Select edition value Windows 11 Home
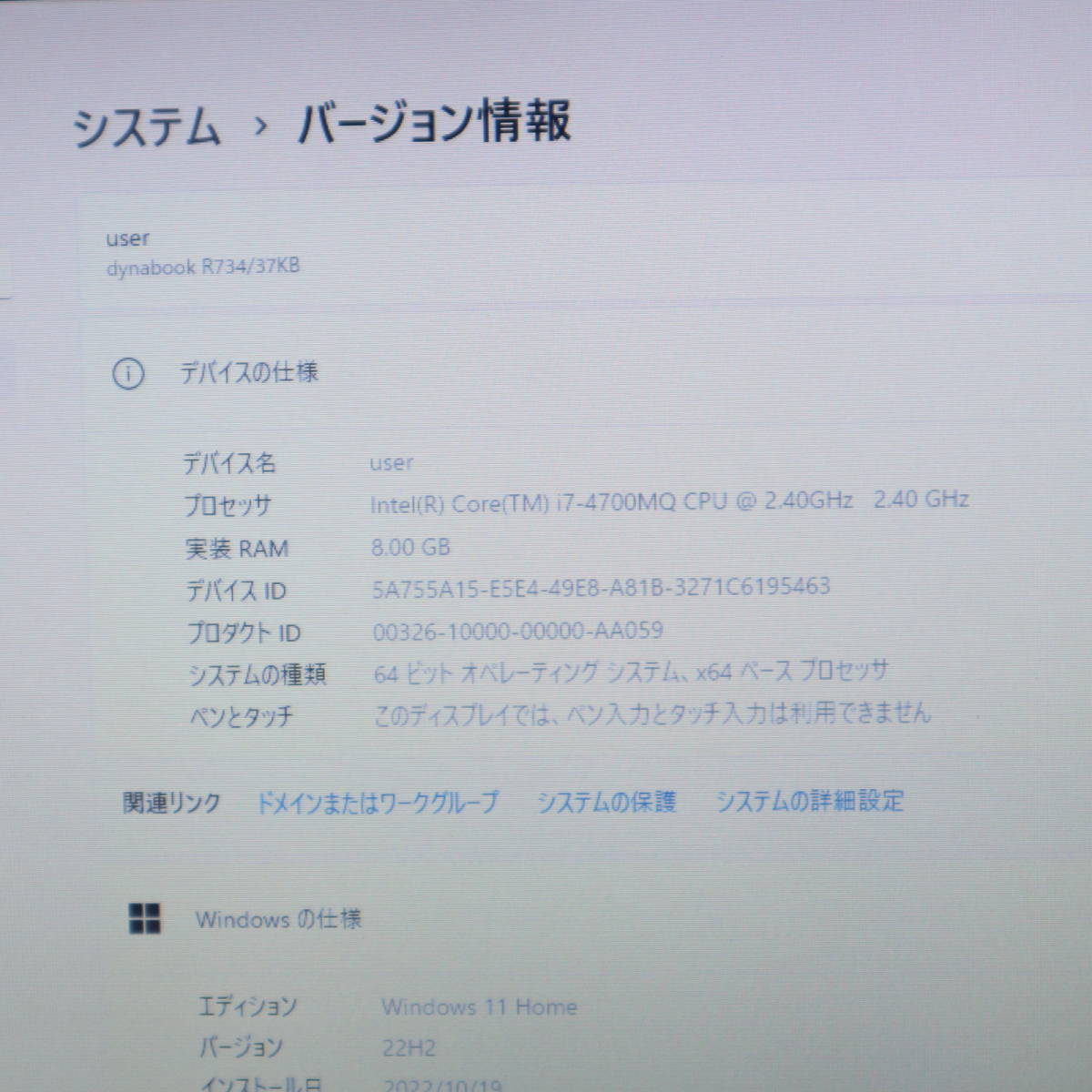Screen dimensions: 1092x1092 click(x=480, y=1006)
